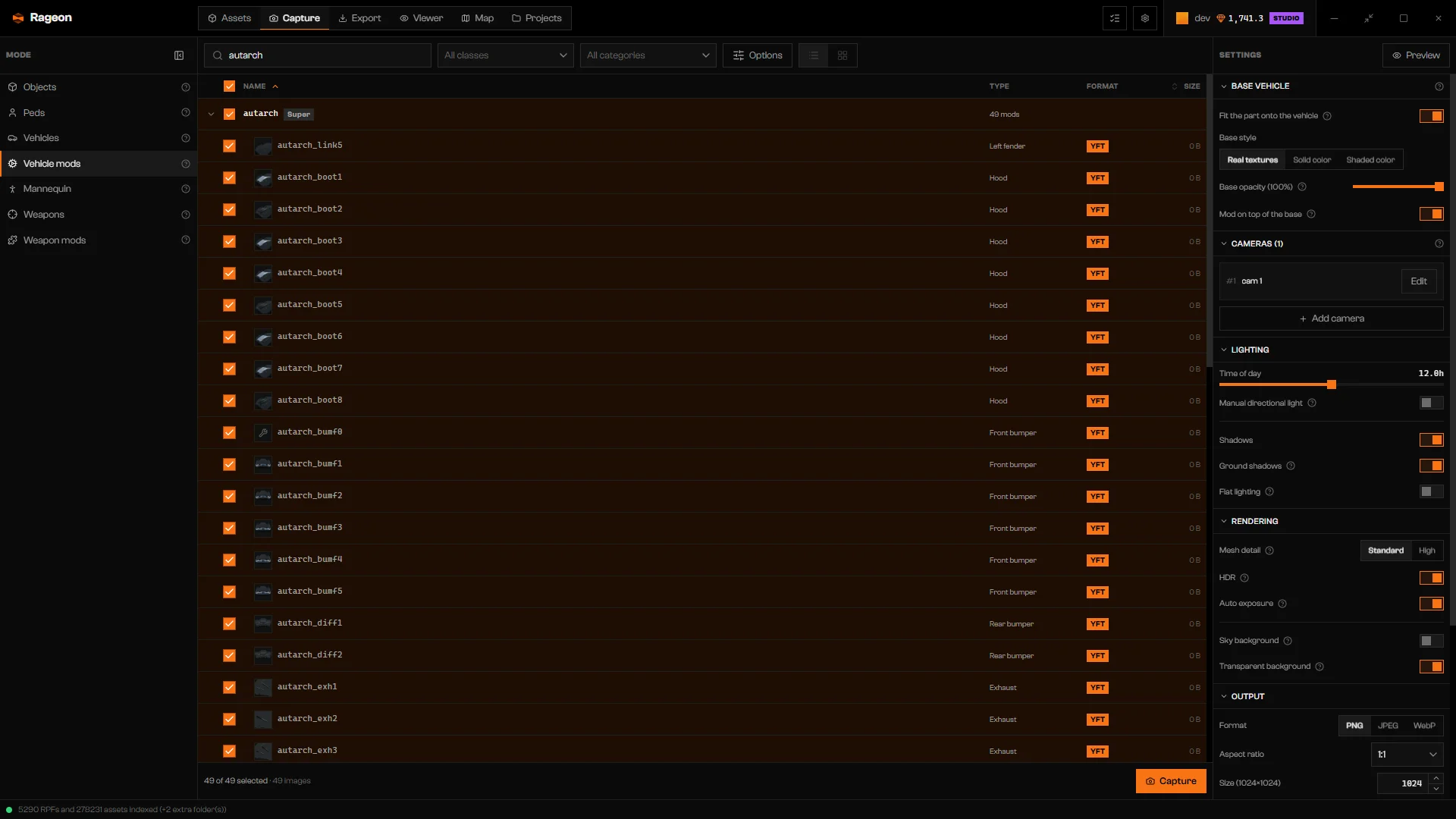Click help icon next to HDR

click(x=1244, y=578)
